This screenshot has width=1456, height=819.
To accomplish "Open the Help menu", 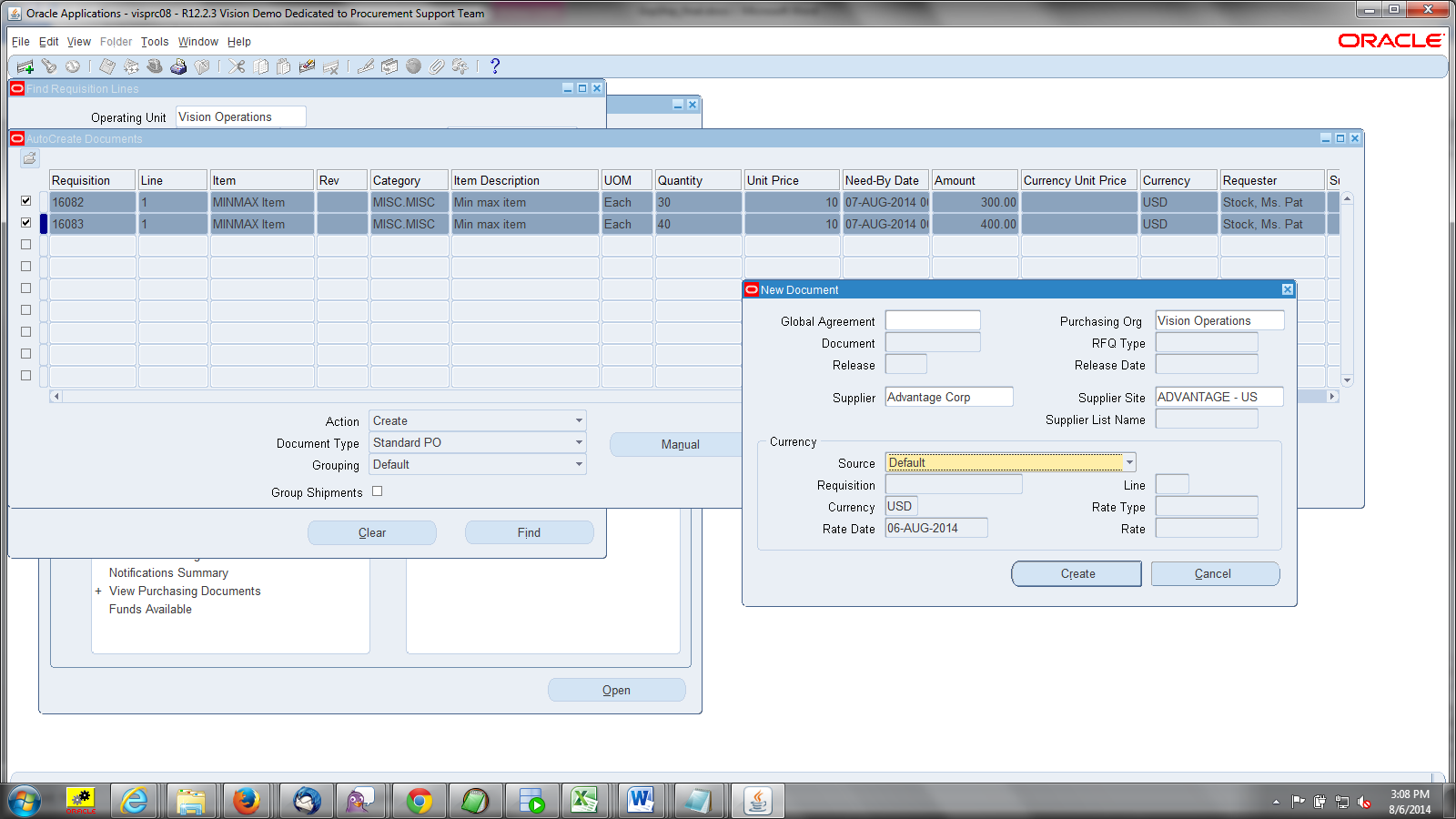I will click(x=239, y=42).
